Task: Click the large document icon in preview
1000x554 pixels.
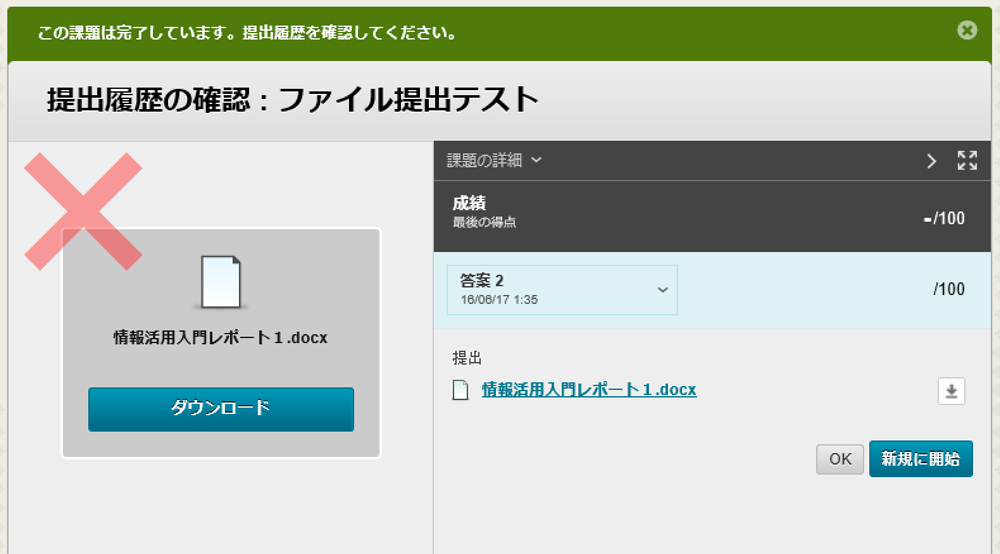Action: coord(221,281)
